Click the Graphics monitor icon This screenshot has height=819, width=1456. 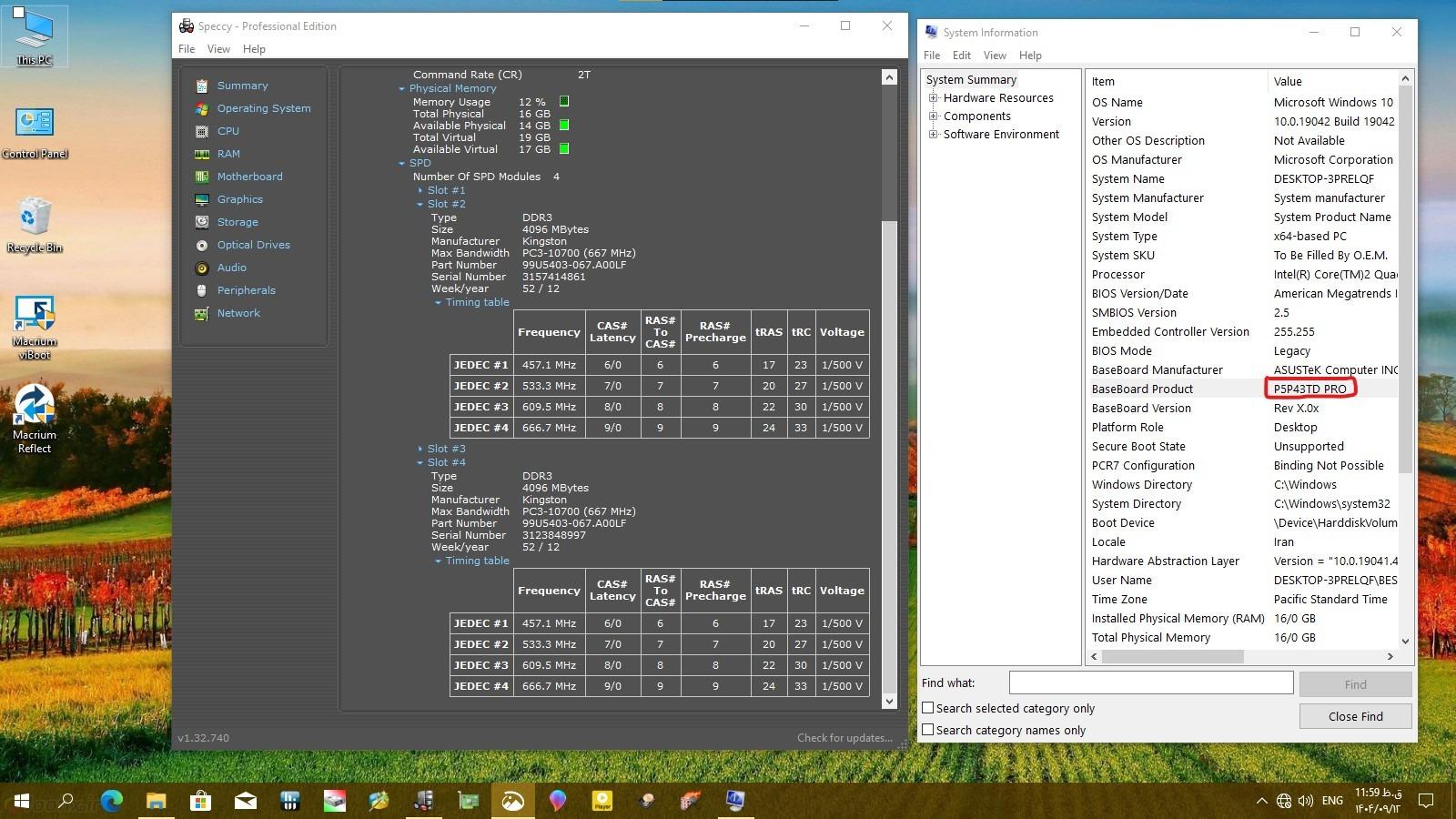[202, 199]
